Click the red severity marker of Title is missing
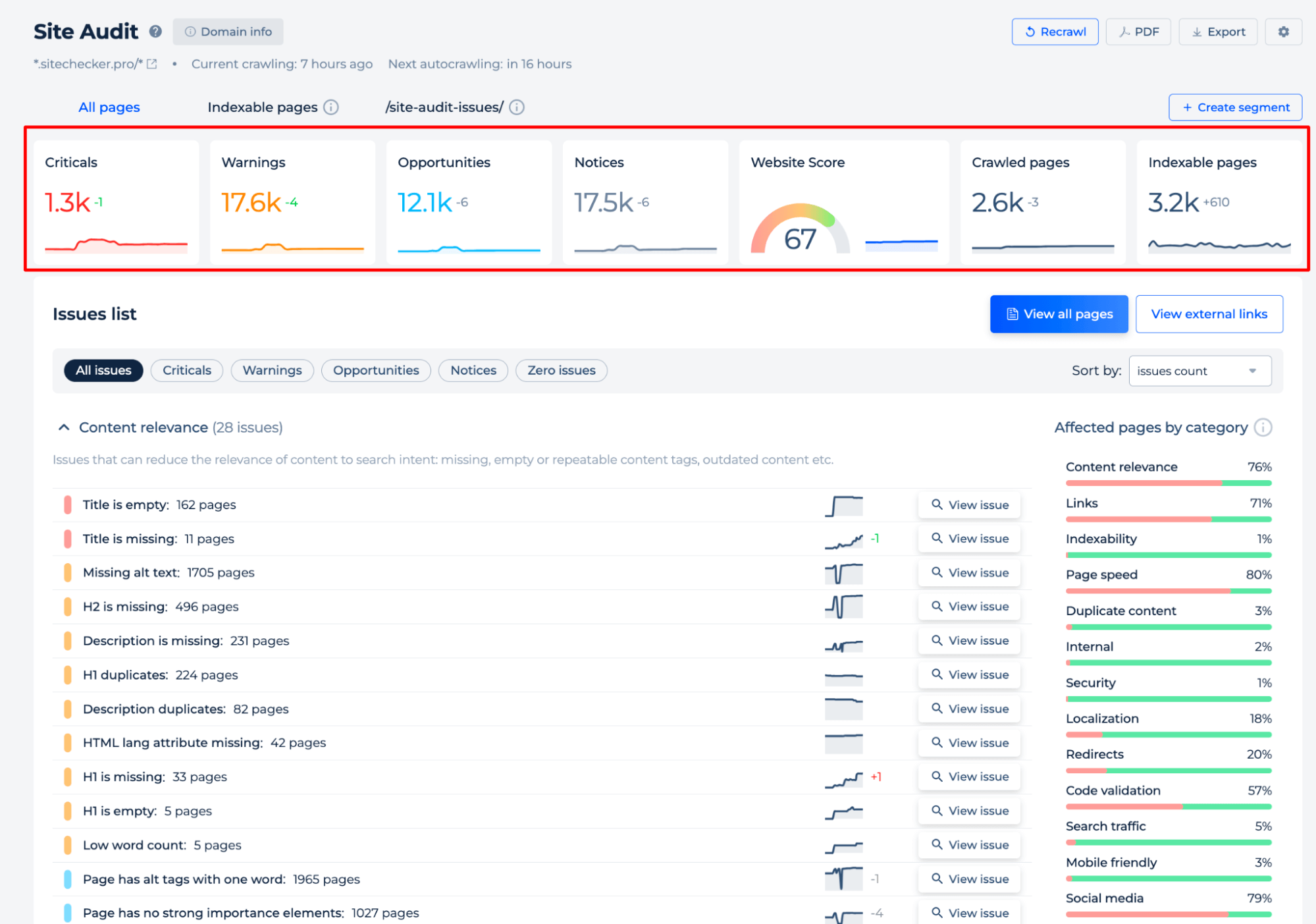This screenshot has height=924, width=1316. pyautogui.click(x=67, y=539)
